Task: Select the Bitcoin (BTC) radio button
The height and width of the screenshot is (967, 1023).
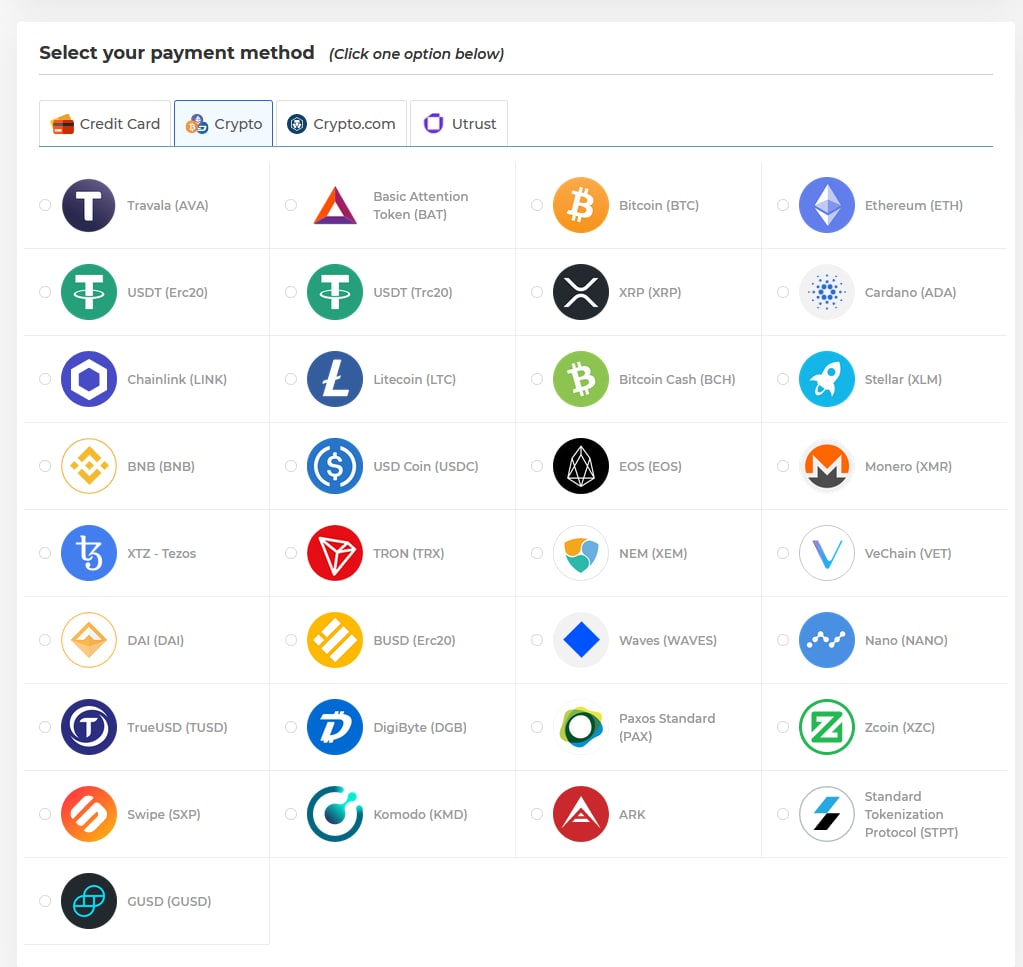Action: point(537,205)
